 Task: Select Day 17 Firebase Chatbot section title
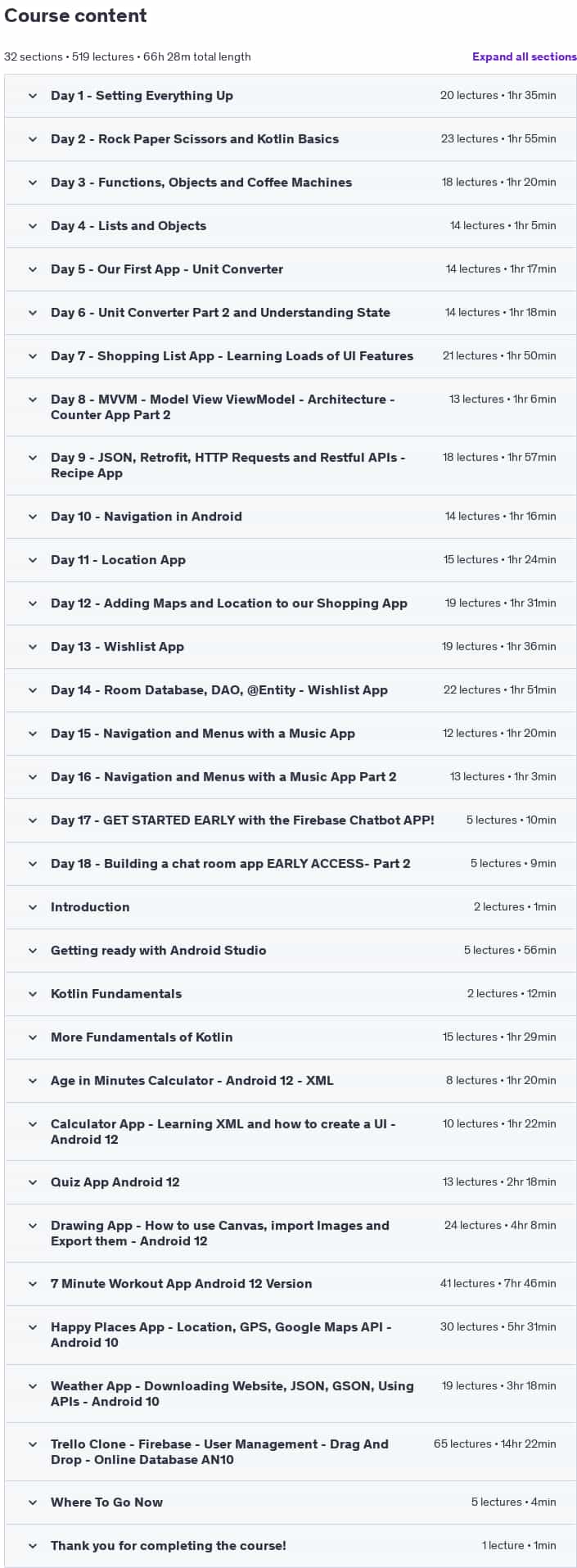point(242,820)
